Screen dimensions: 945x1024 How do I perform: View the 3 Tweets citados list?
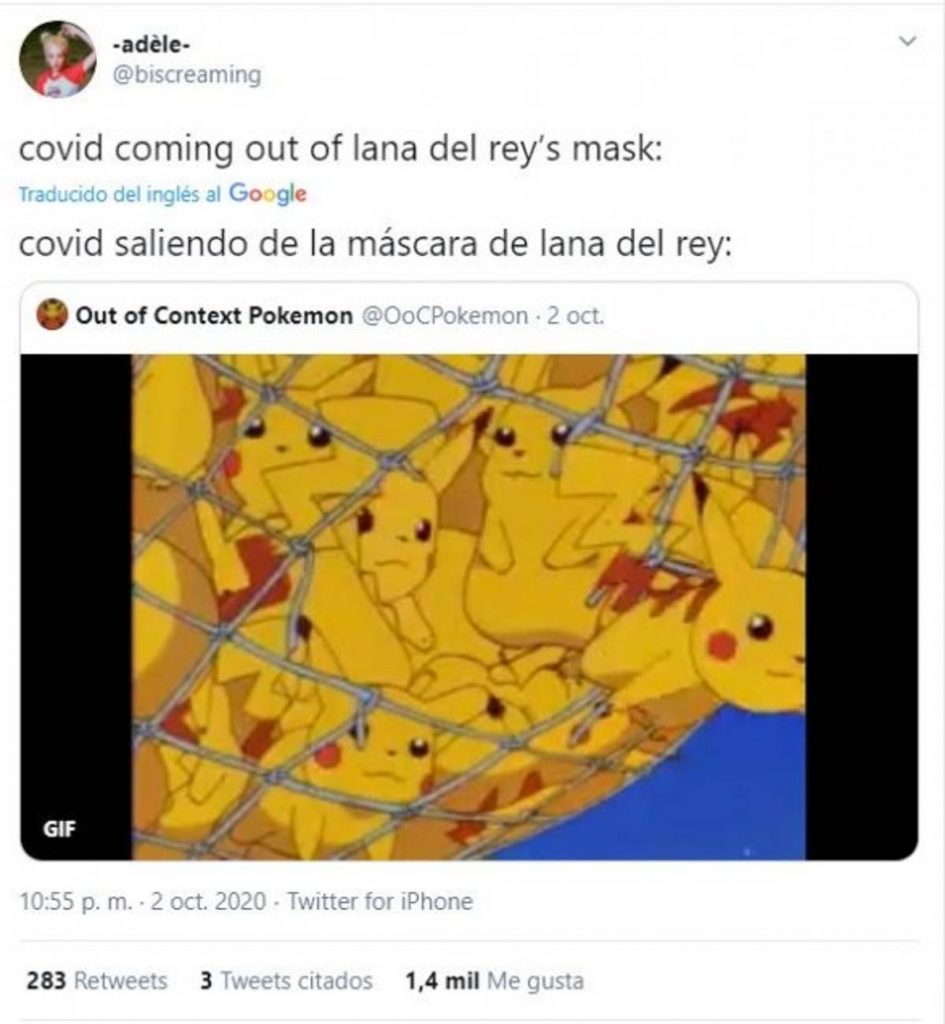tap(285, 980)
